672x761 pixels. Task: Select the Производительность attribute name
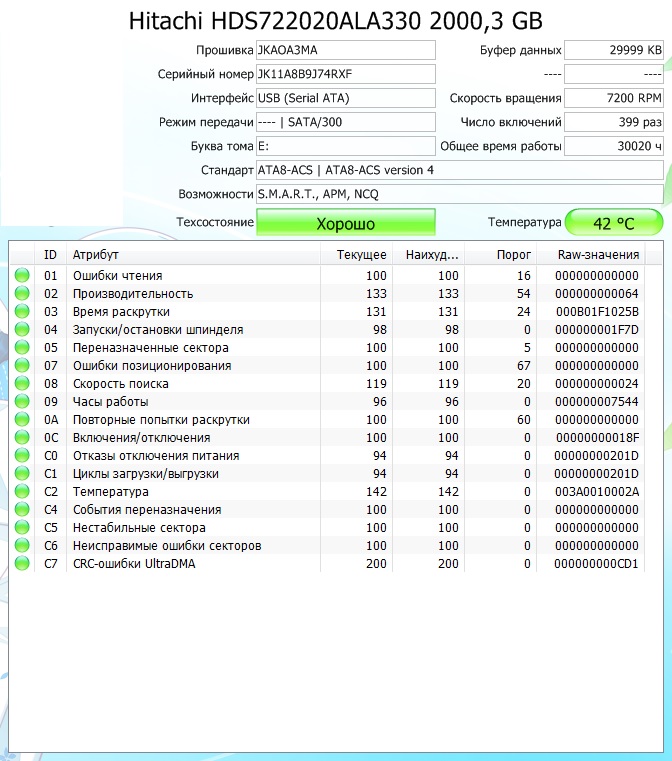pyautogui.click(x=133, y=293)
